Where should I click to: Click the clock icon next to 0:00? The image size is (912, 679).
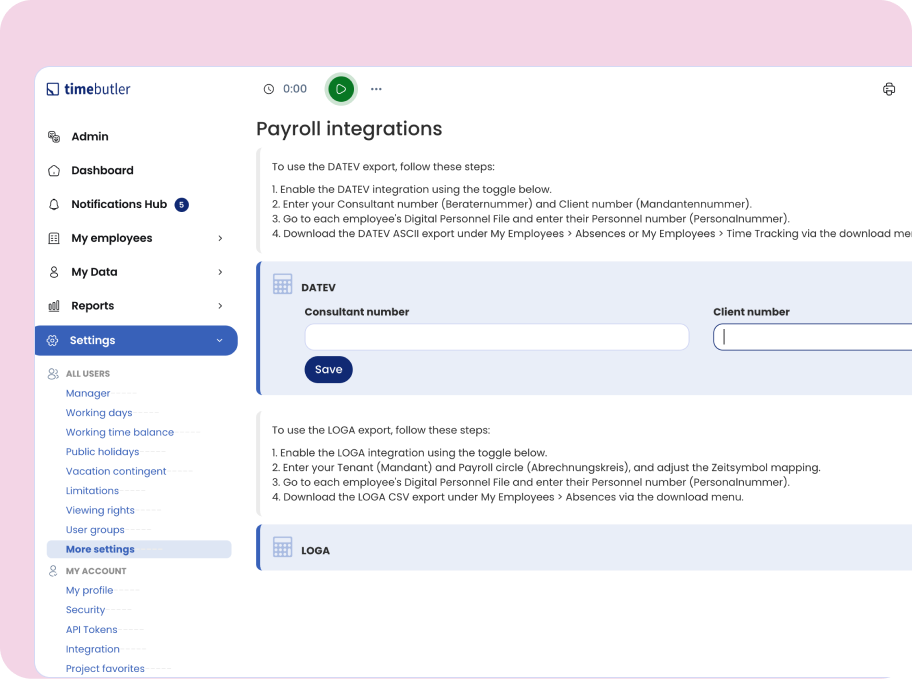[269, 89]
